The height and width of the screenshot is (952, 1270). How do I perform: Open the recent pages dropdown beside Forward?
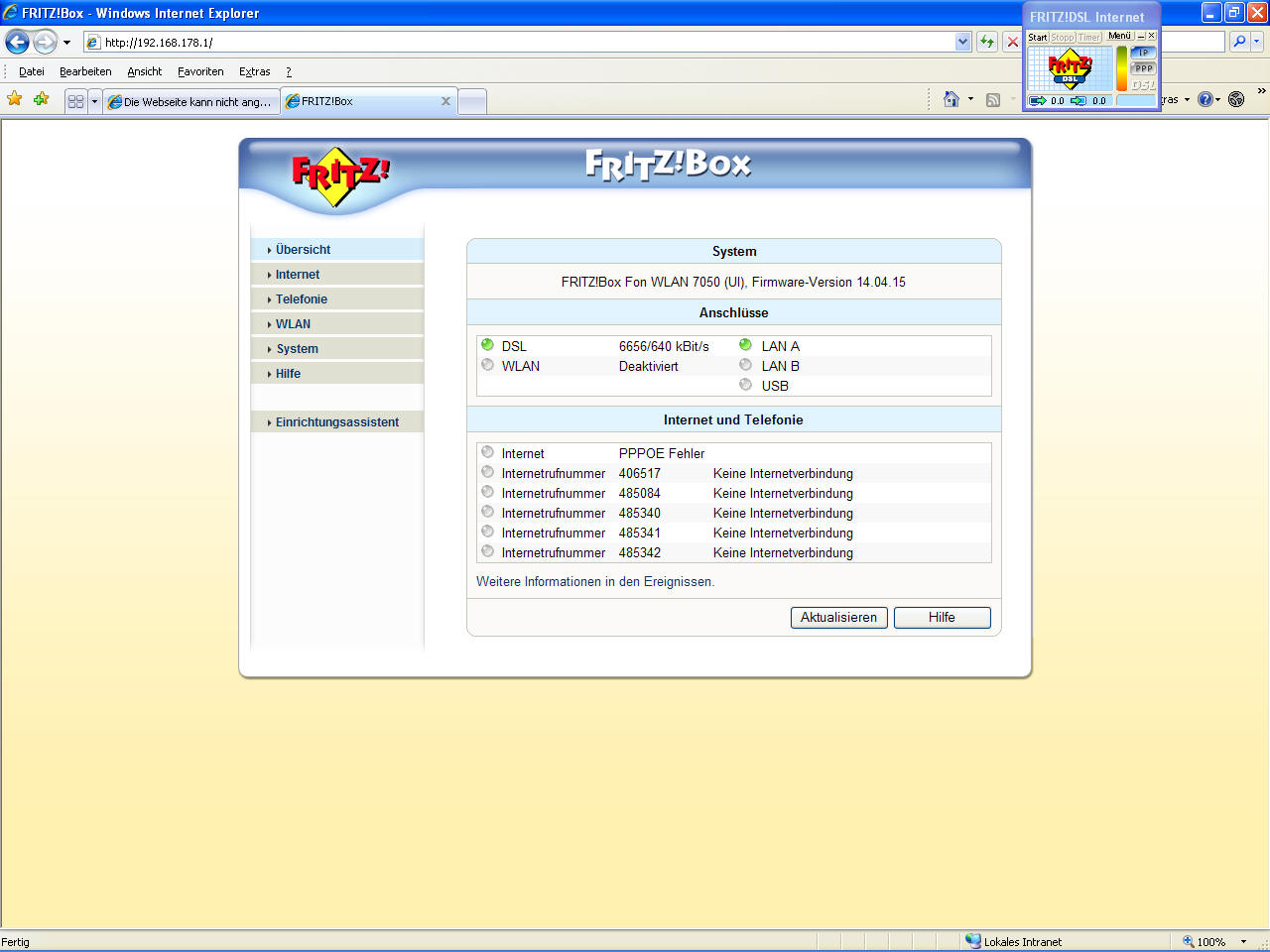pyautogui.click(x=66, y=43)
